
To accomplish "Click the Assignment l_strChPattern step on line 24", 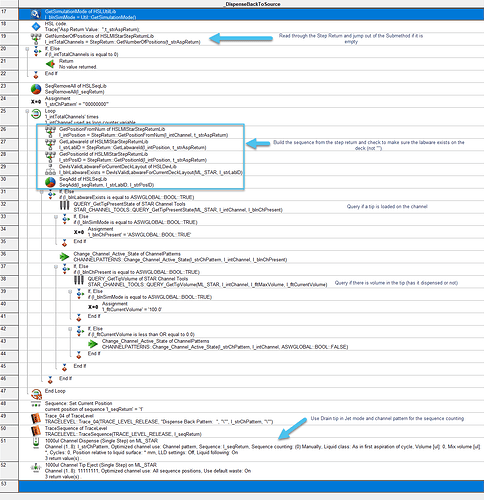I will pyautogui.click(x=77, y=101).
